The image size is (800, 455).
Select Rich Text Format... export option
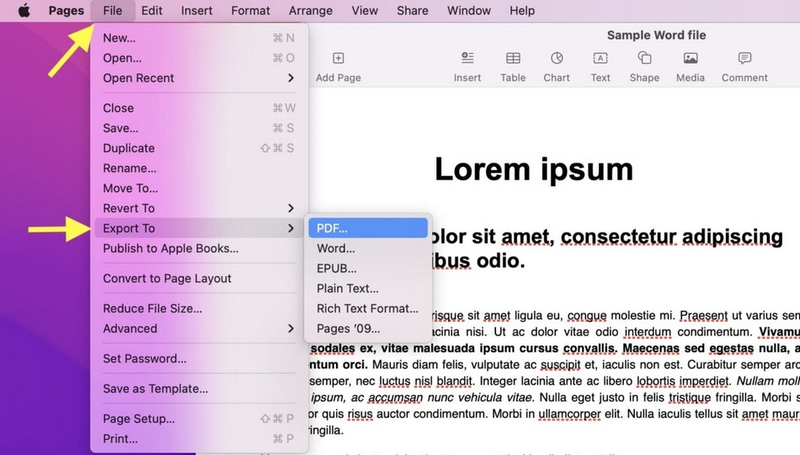click(x=368, y=309)
